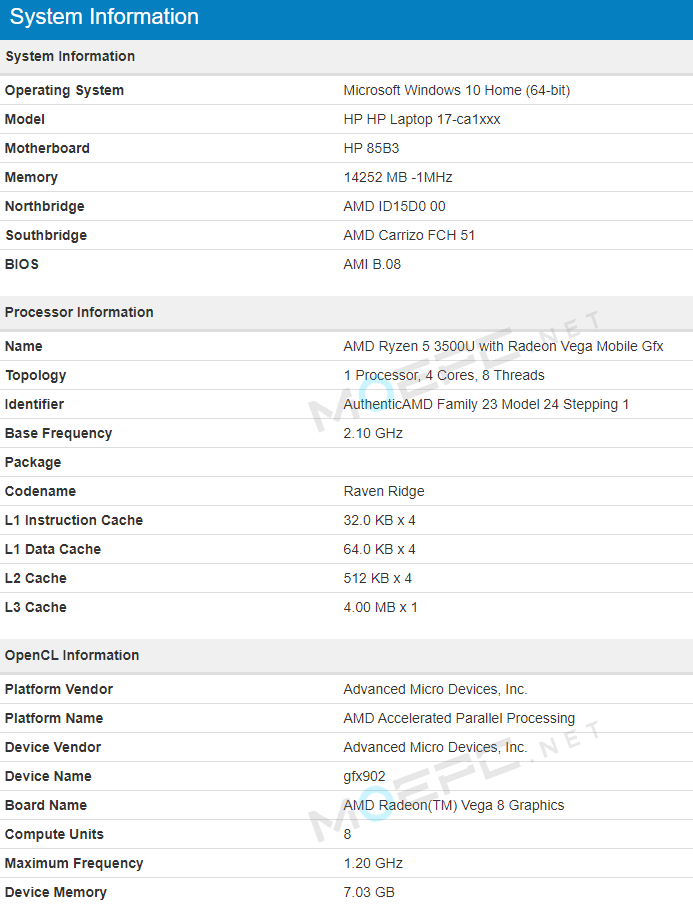Screen dimensions: 693x919
Task: Select '4.00 MB x 1' cache value
Action: (381, 607)
